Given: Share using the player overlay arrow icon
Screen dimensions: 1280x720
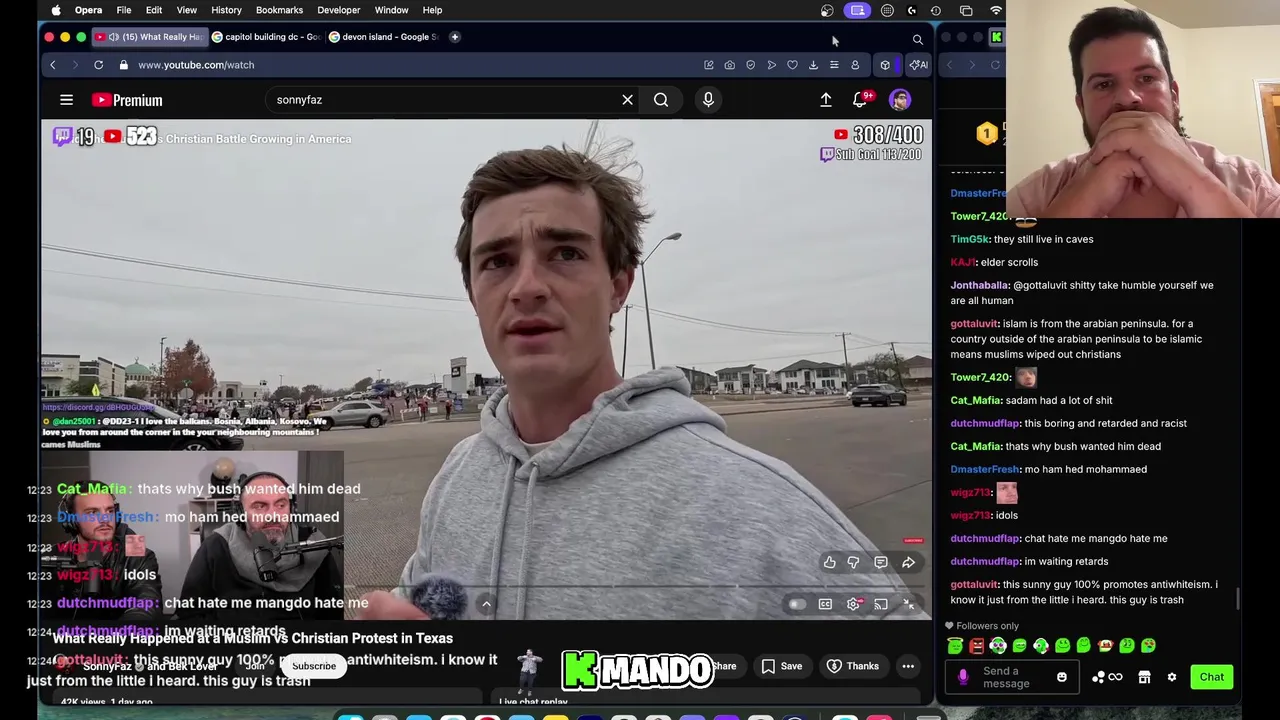Looking at the screenshot, I should (908, 562).
